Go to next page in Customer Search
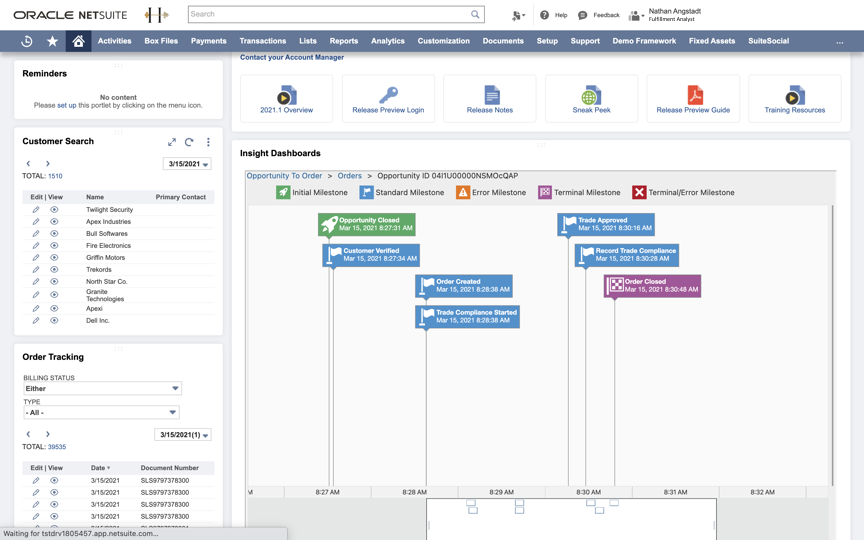The image size is (864, 540). pyautogui.click(x=48, y=164)
